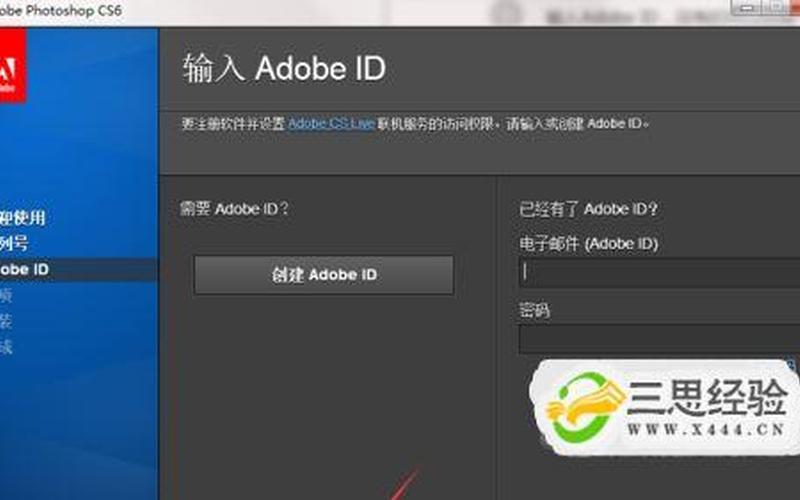Click the 需要 Adobe ID? text
Image resolution: width=800 pixels, height=500 pixels.
[x=235, y=209]
